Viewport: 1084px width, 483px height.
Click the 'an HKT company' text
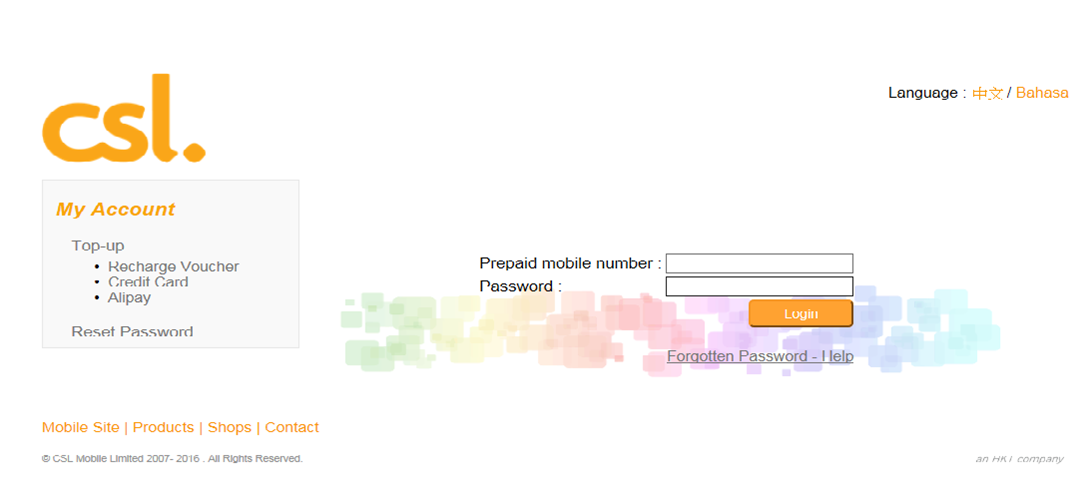1019,459
